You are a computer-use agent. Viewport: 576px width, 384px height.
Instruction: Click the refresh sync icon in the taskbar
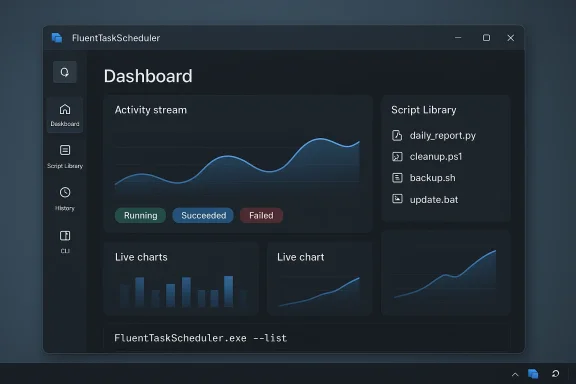pyautogui.click(x=555, y=374)
